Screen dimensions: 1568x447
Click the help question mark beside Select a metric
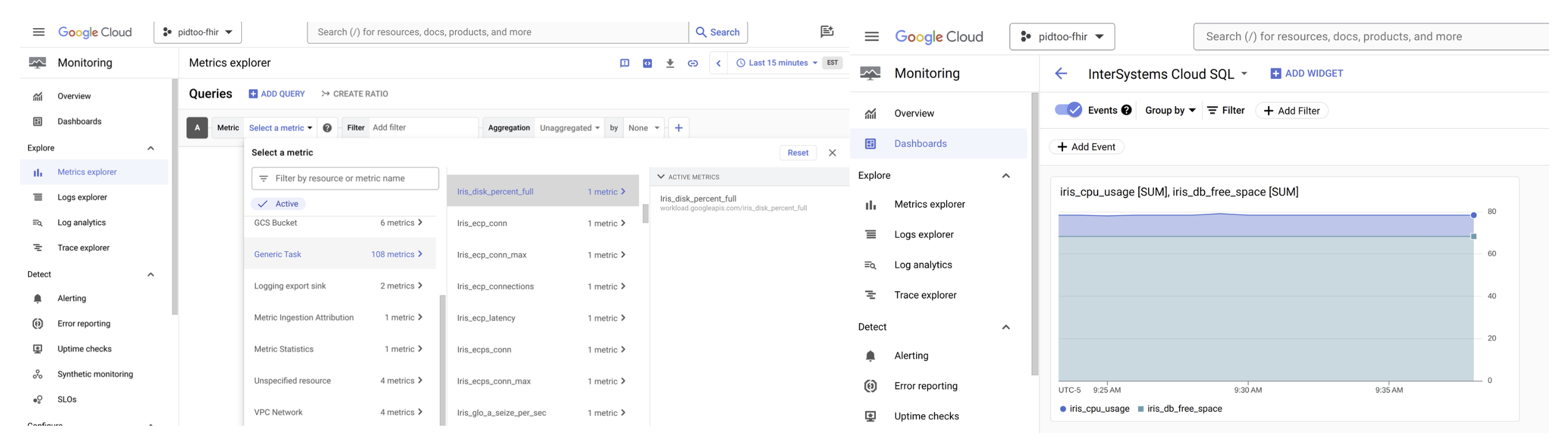coord(327,128)
